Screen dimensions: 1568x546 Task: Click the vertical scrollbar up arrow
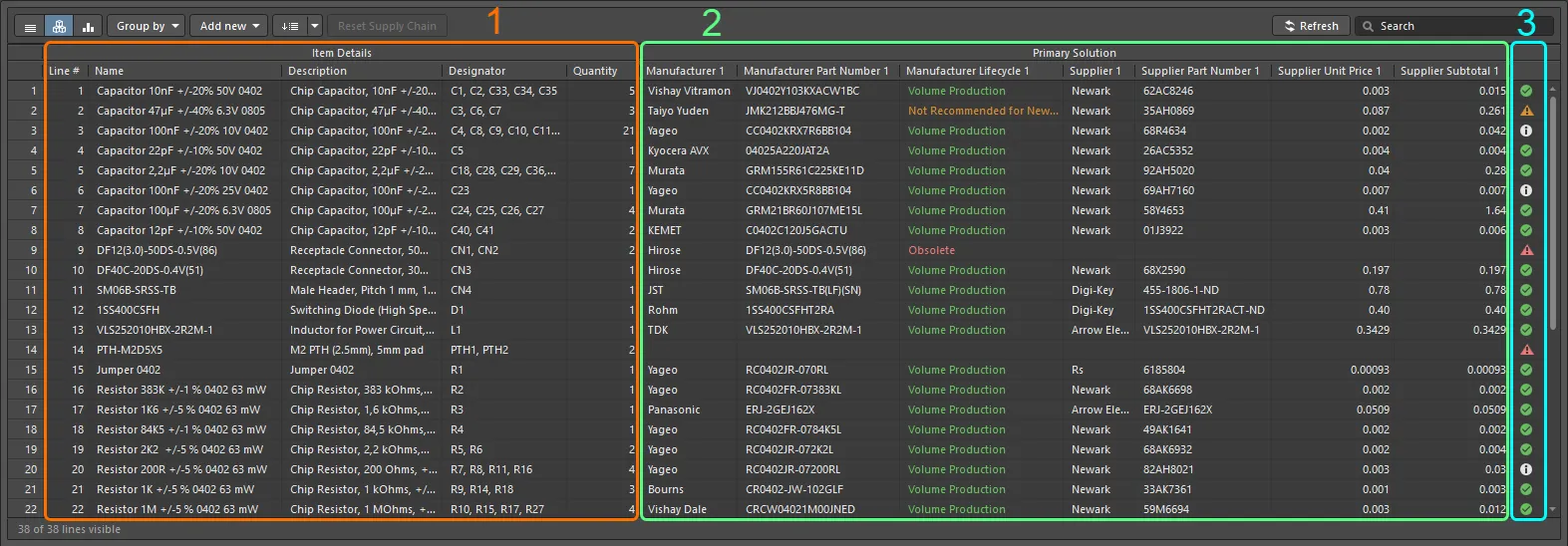pyautogui.click(x=1551, y=88)
